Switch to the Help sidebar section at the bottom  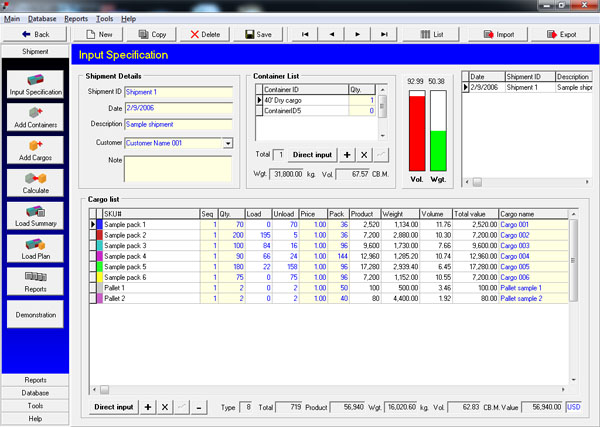35,419
